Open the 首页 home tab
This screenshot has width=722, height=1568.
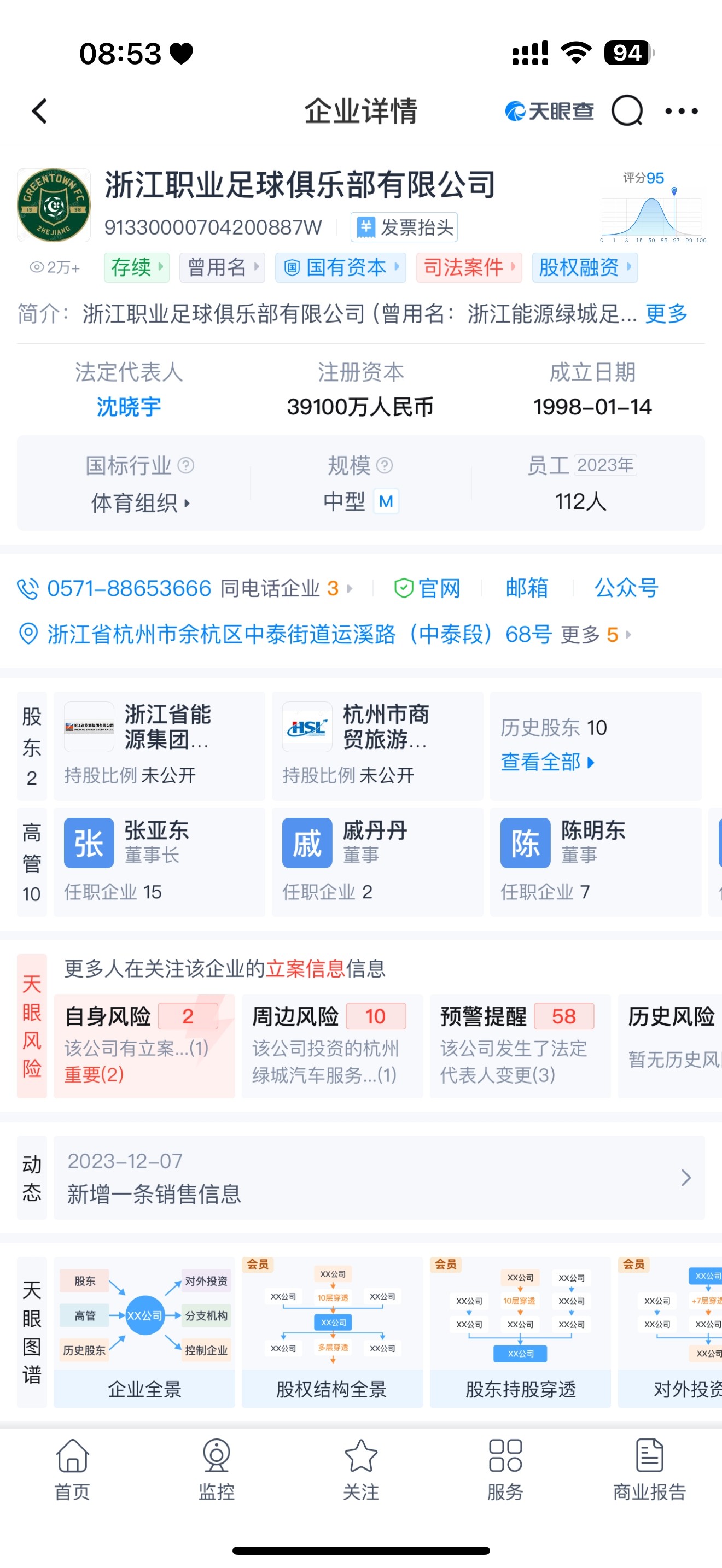click(72, 1470)
